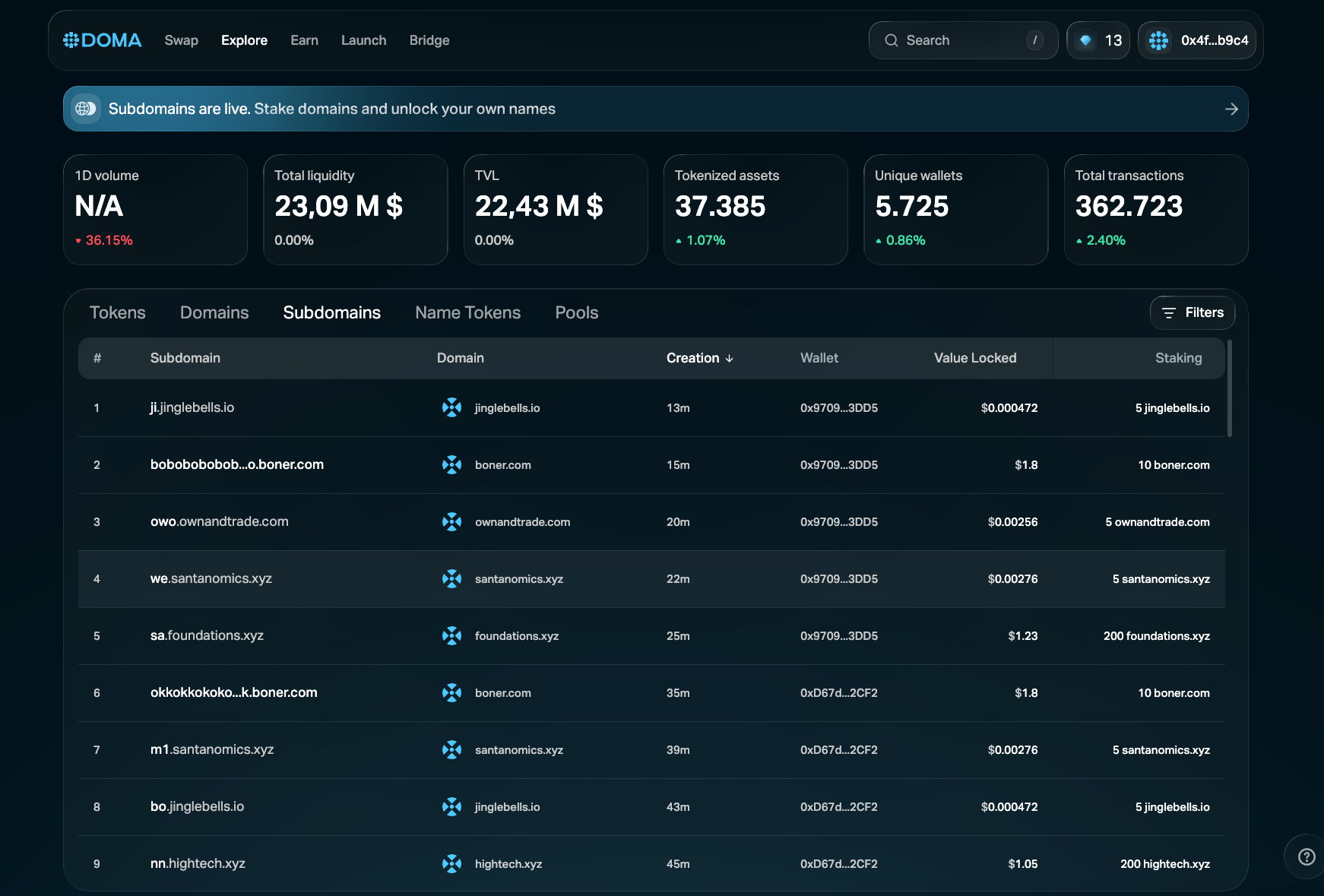Open the Pools tab

point(576,312)
